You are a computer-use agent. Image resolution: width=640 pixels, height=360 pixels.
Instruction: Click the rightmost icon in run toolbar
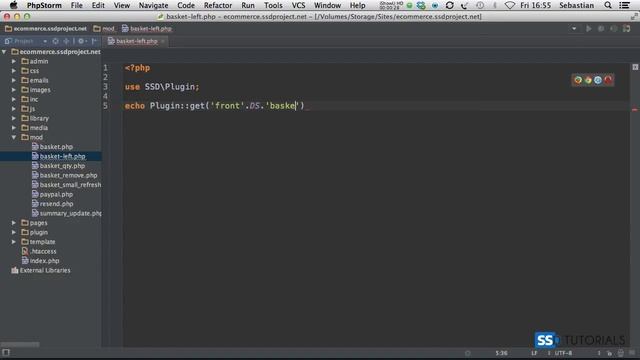627,29
